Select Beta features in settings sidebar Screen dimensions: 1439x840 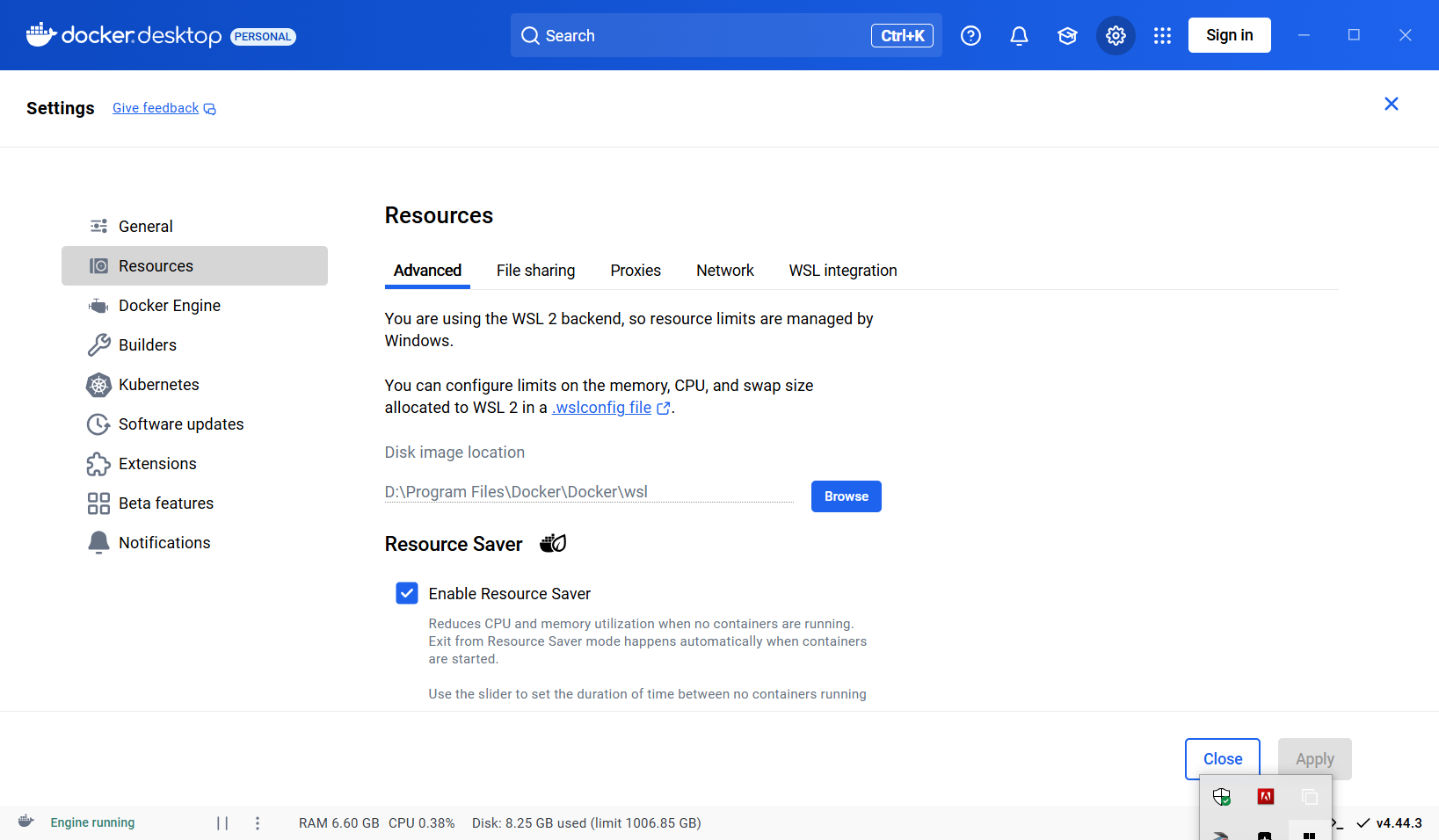tap(194, 503)
